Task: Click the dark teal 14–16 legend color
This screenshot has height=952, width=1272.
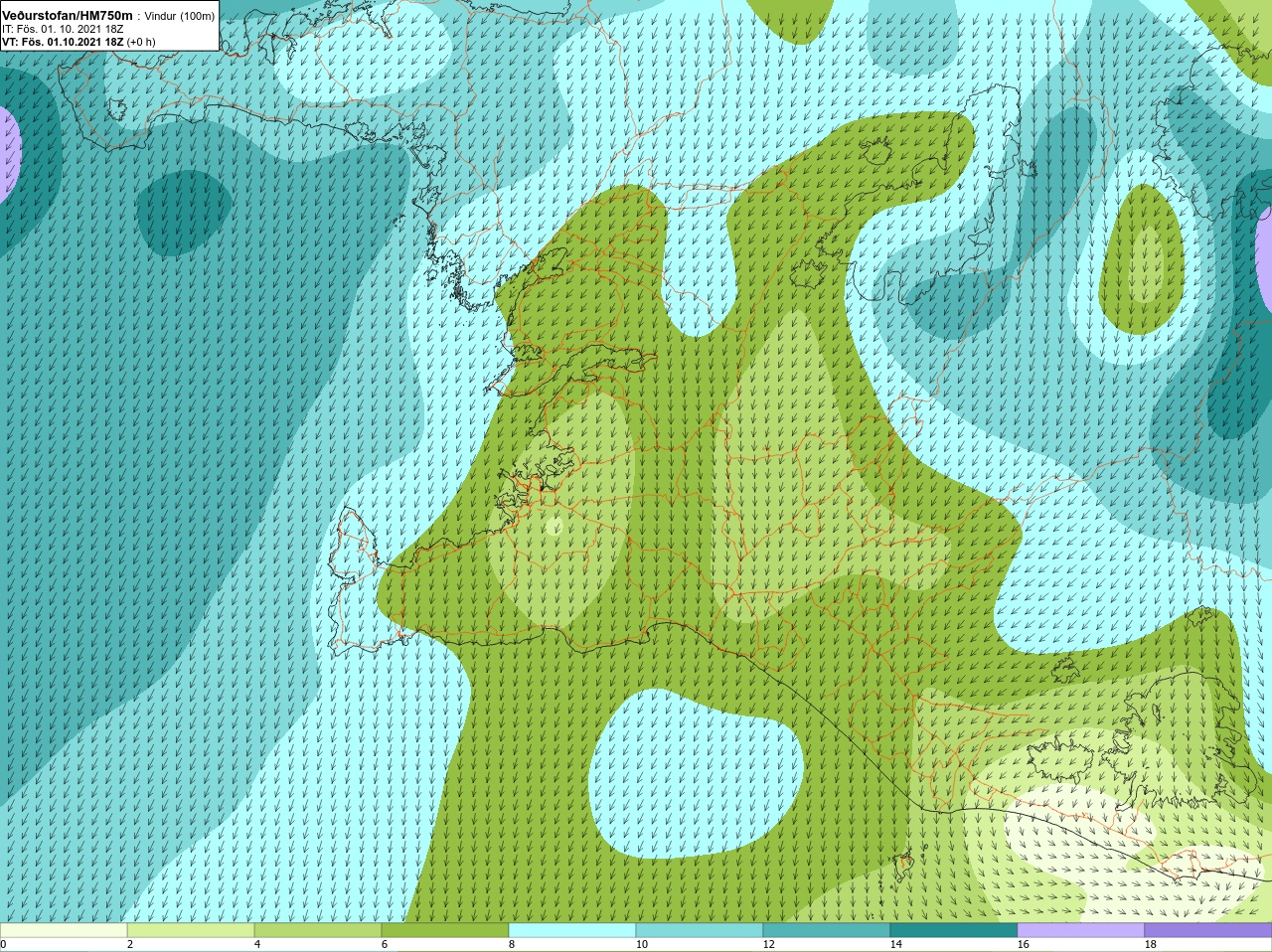Action: pyautogui.click(x=954, y=930)
